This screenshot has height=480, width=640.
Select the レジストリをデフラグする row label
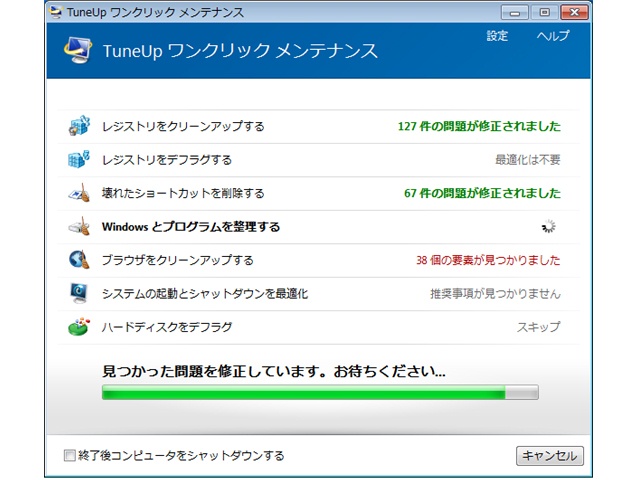point(167,160)
